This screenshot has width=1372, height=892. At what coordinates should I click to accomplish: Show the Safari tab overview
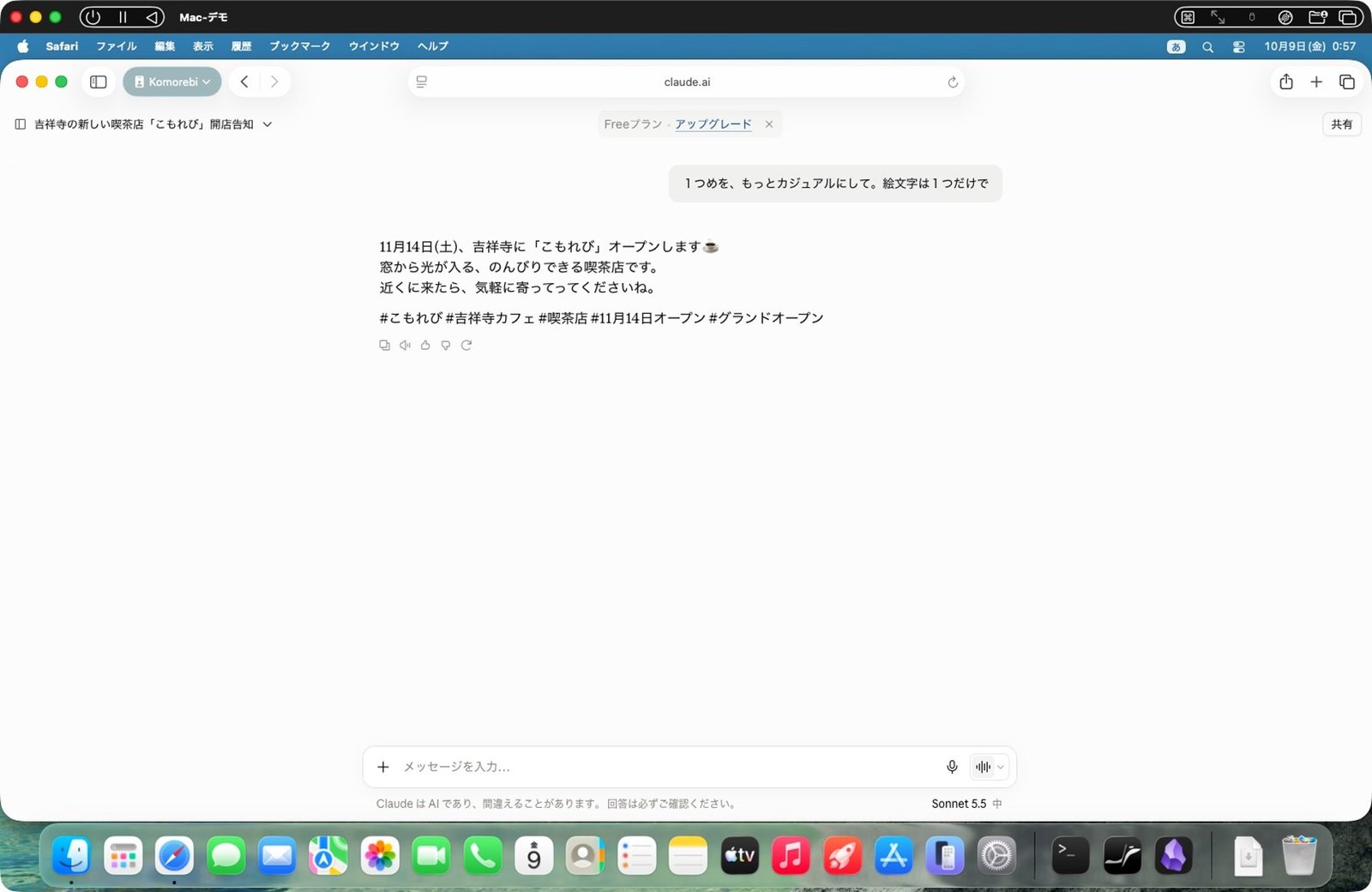[x=1347, y=81]
